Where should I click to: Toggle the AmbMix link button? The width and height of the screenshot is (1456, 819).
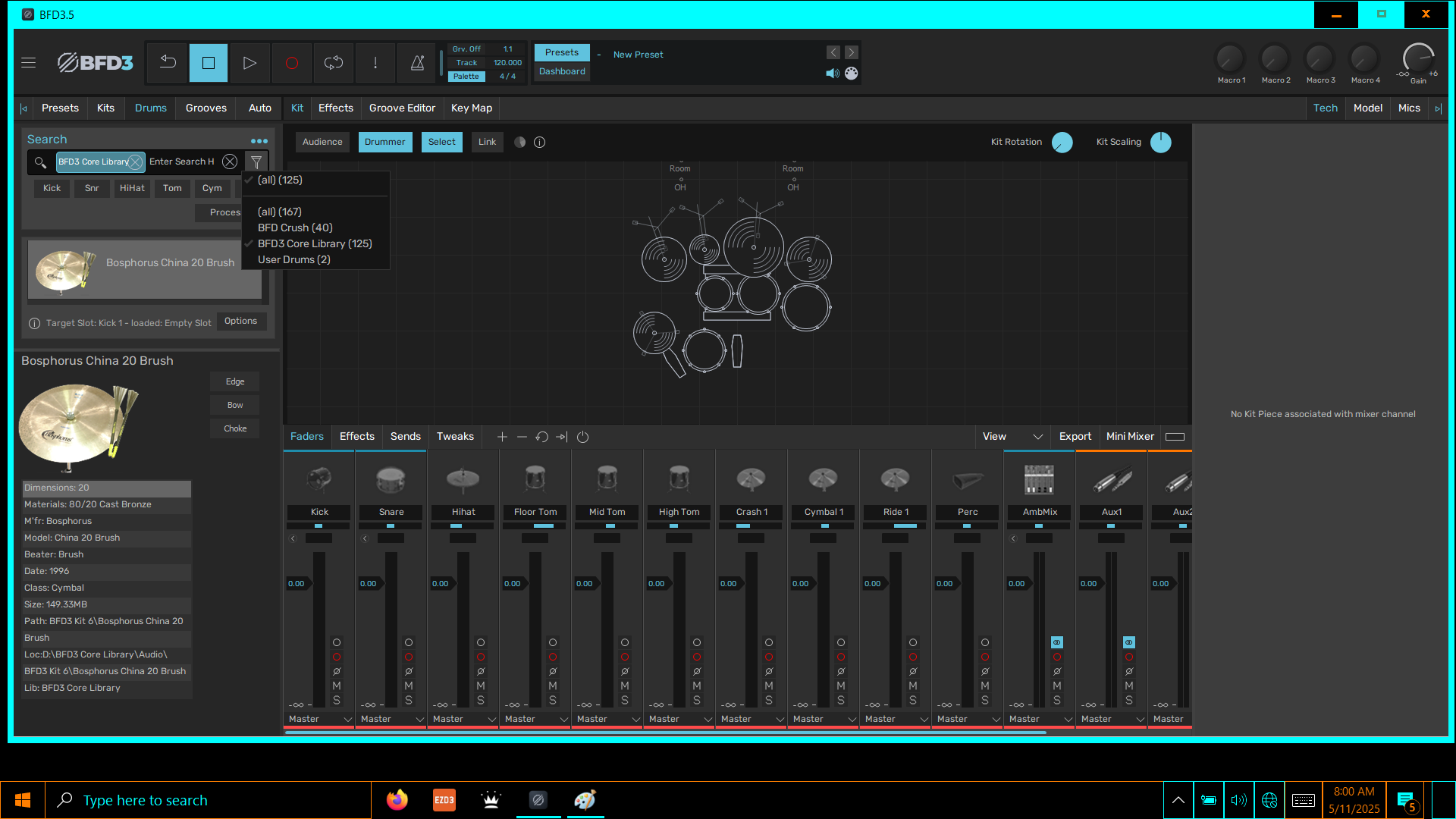click(1057, 642)
